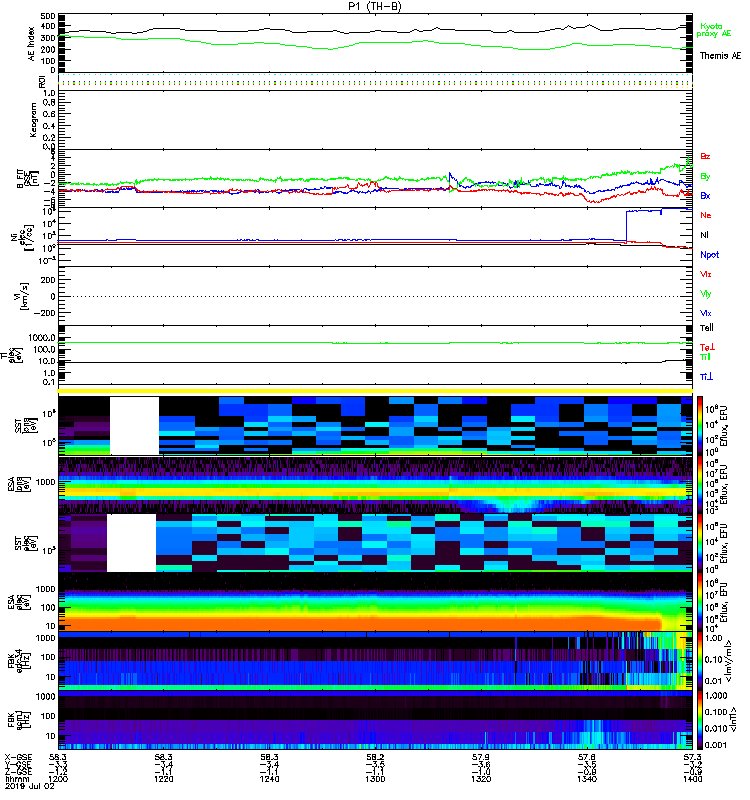750x800 pixels.
Task: Select the black Tell temperature legend label
Action: click(707, 328)
